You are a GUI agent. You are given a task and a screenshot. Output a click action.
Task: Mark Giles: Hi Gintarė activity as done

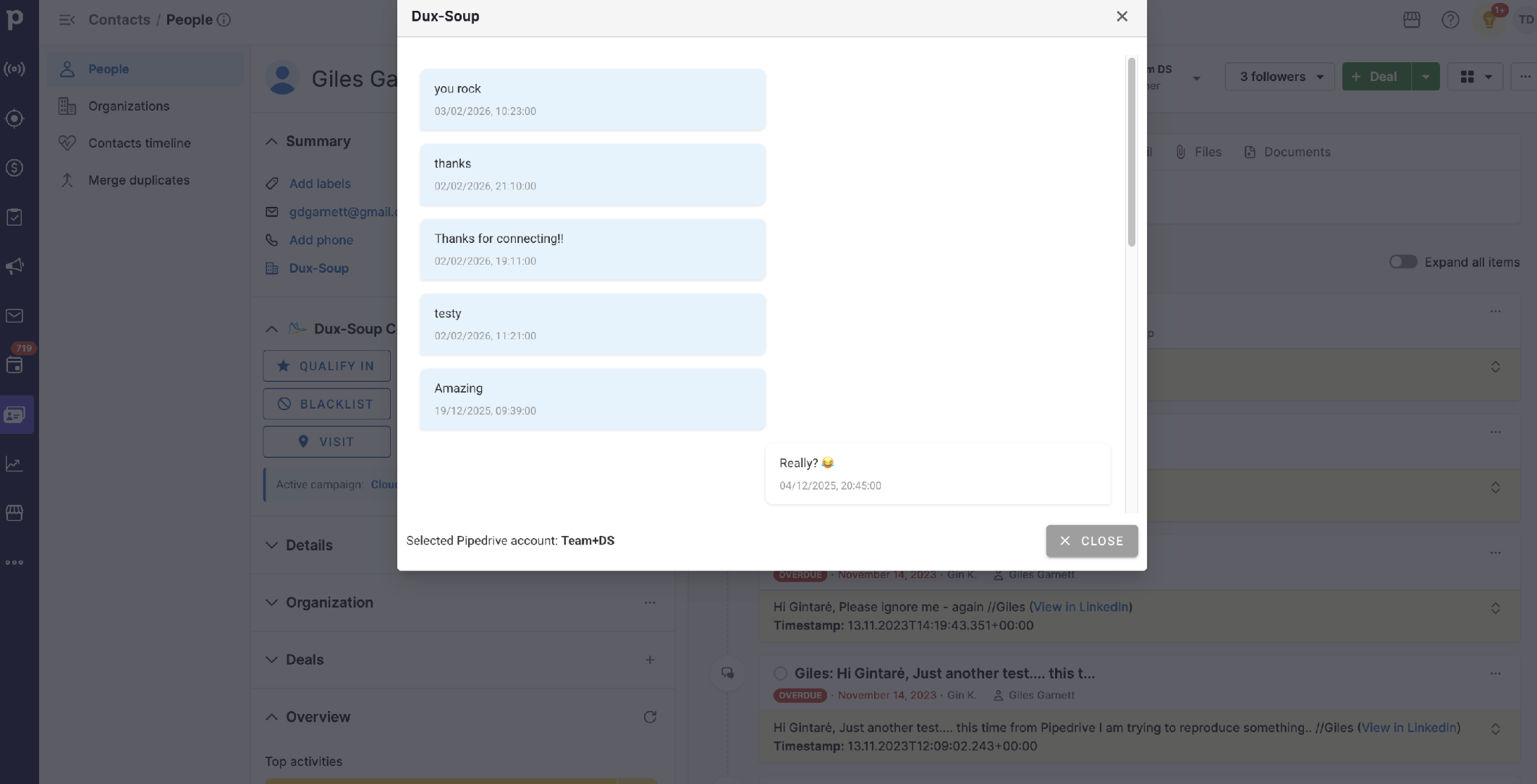tap(780, 673)
